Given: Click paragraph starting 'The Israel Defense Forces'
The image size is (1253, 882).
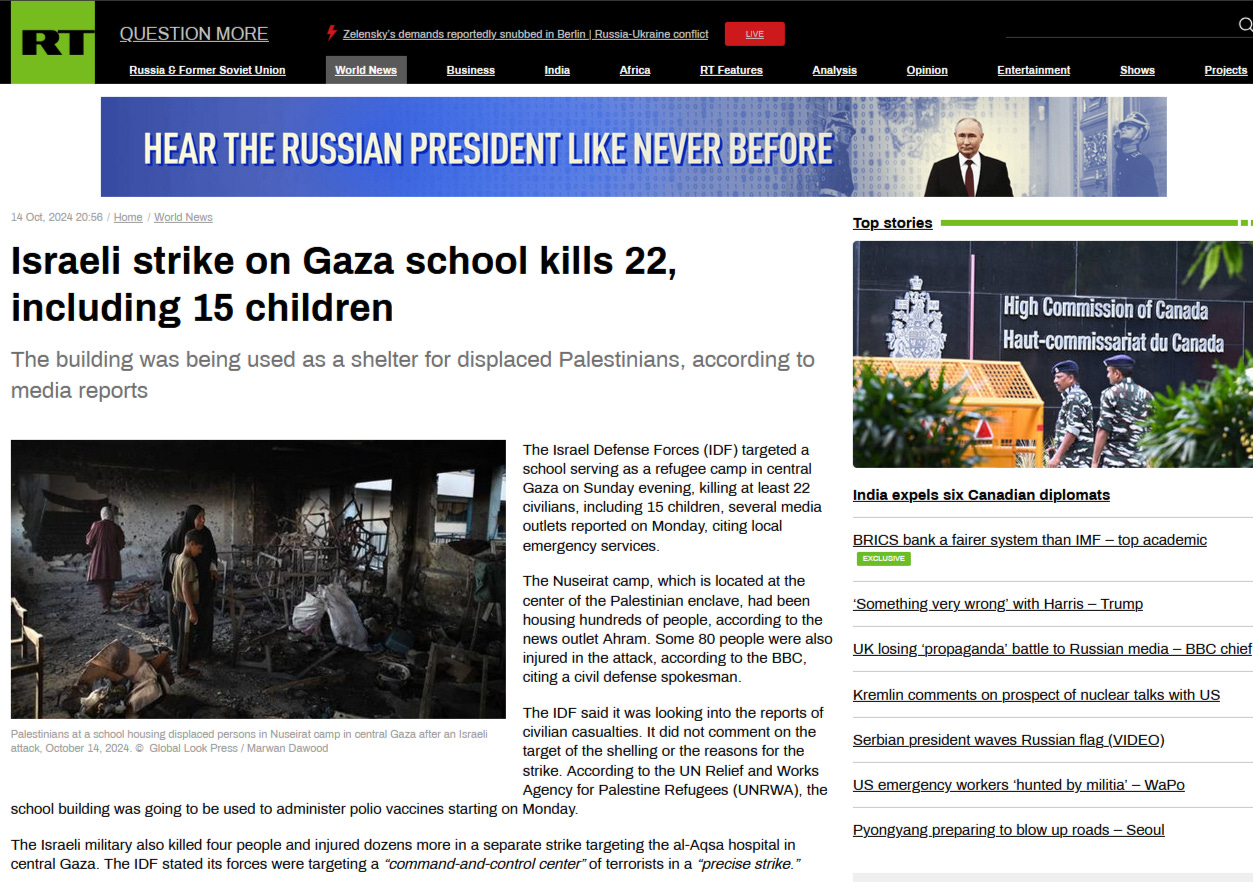Looking at the screenshot, I should [672, 498].
